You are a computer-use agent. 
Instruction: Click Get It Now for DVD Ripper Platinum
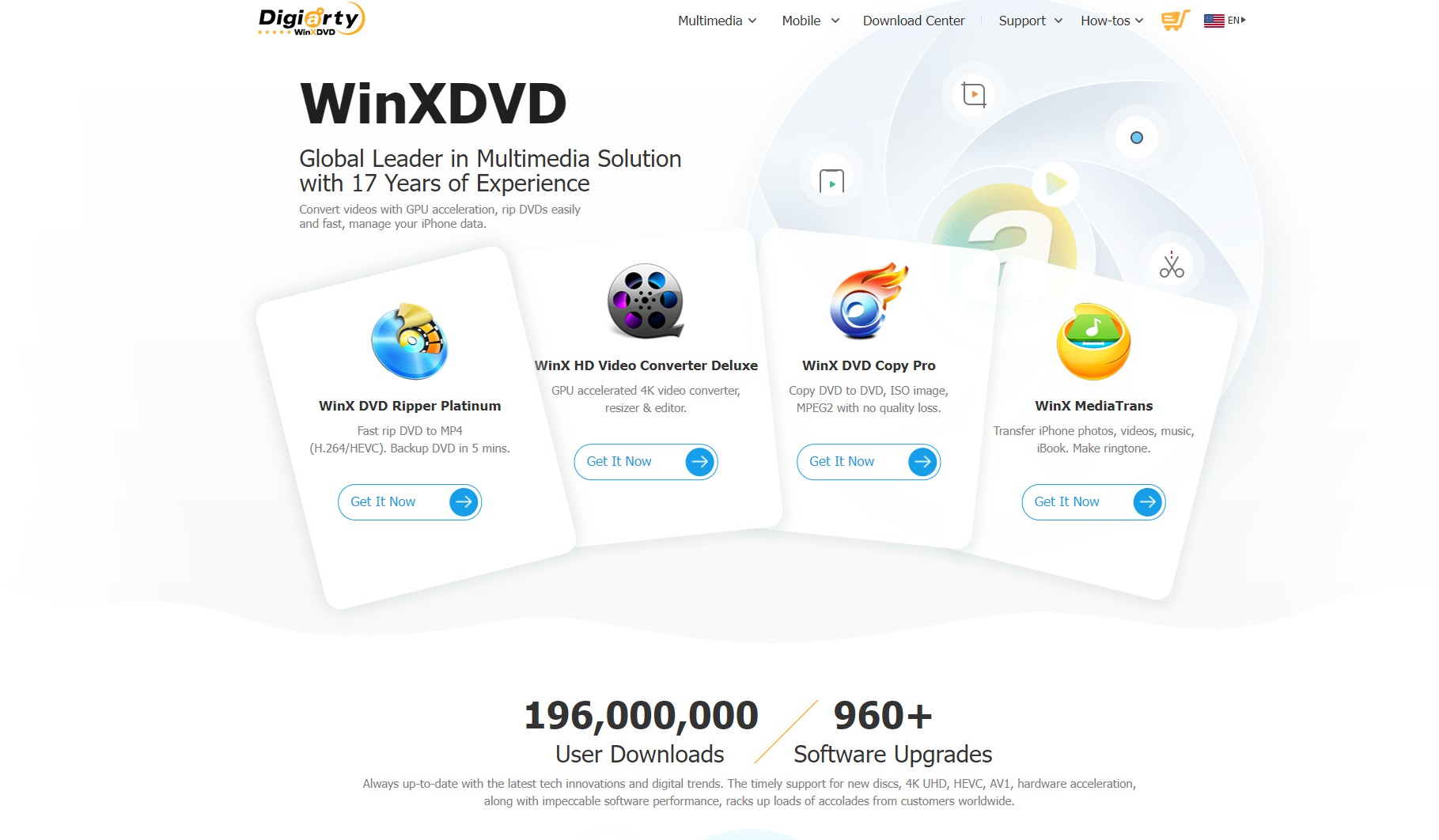click(410, 501)
